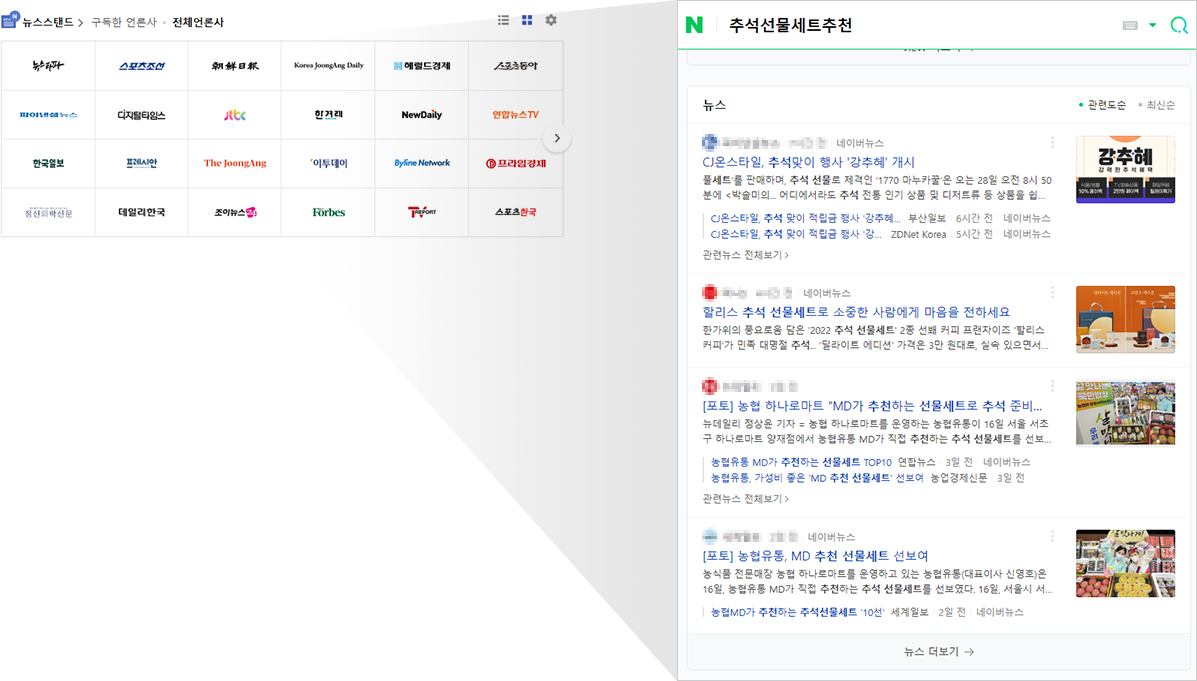Screen dimensions: 1197x681
Task: Open the 디지털타임스 press logo
Action: (x=142, y=115)
